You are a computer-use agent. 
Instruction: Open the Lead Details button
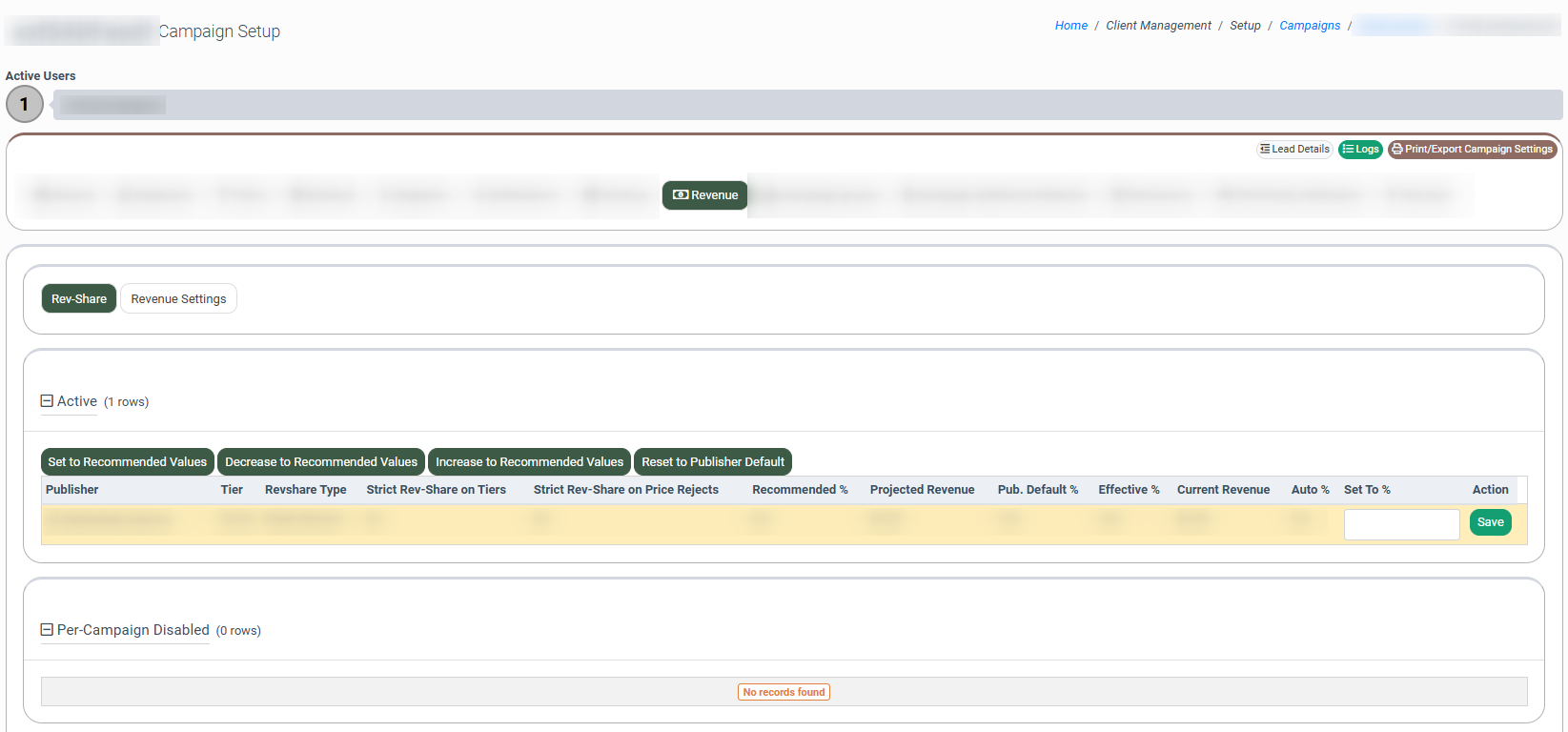(x=1294, y=150)
